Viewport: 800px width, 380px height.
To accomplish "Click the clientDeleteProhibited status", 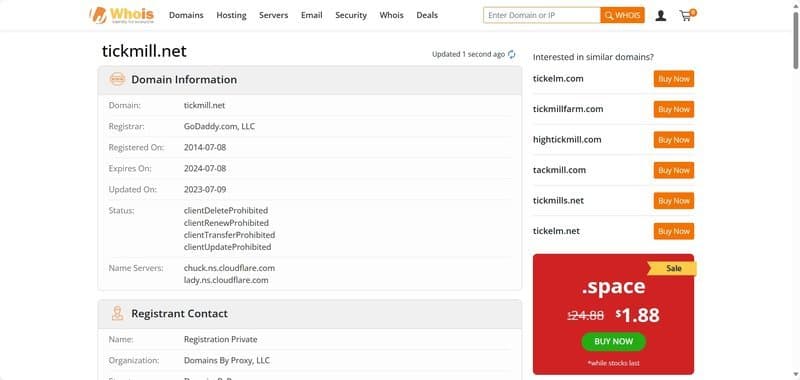I will (x=226, y=210).
